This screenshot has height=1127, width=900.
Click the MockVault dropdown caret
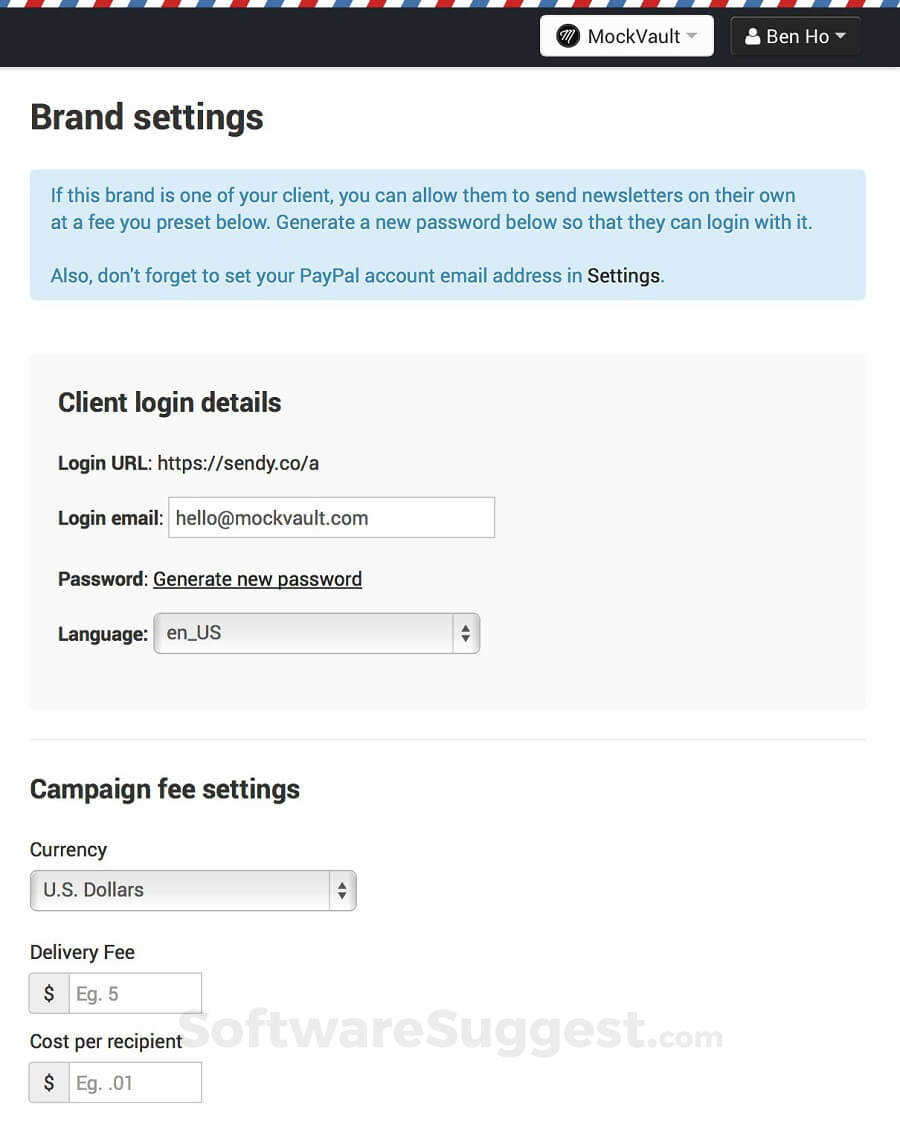coord(692,37)
